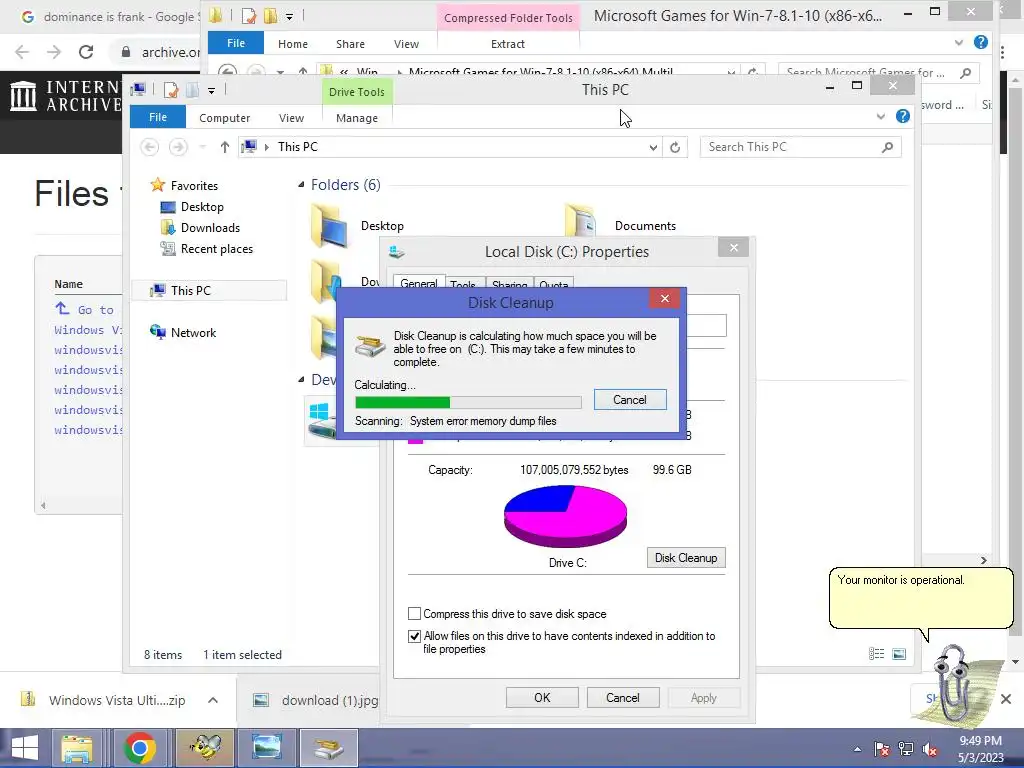Close the Chrome downloads bar
Image resolution: width=1024 pixels, height=768 pixels.
click(x=1006, y=699)
